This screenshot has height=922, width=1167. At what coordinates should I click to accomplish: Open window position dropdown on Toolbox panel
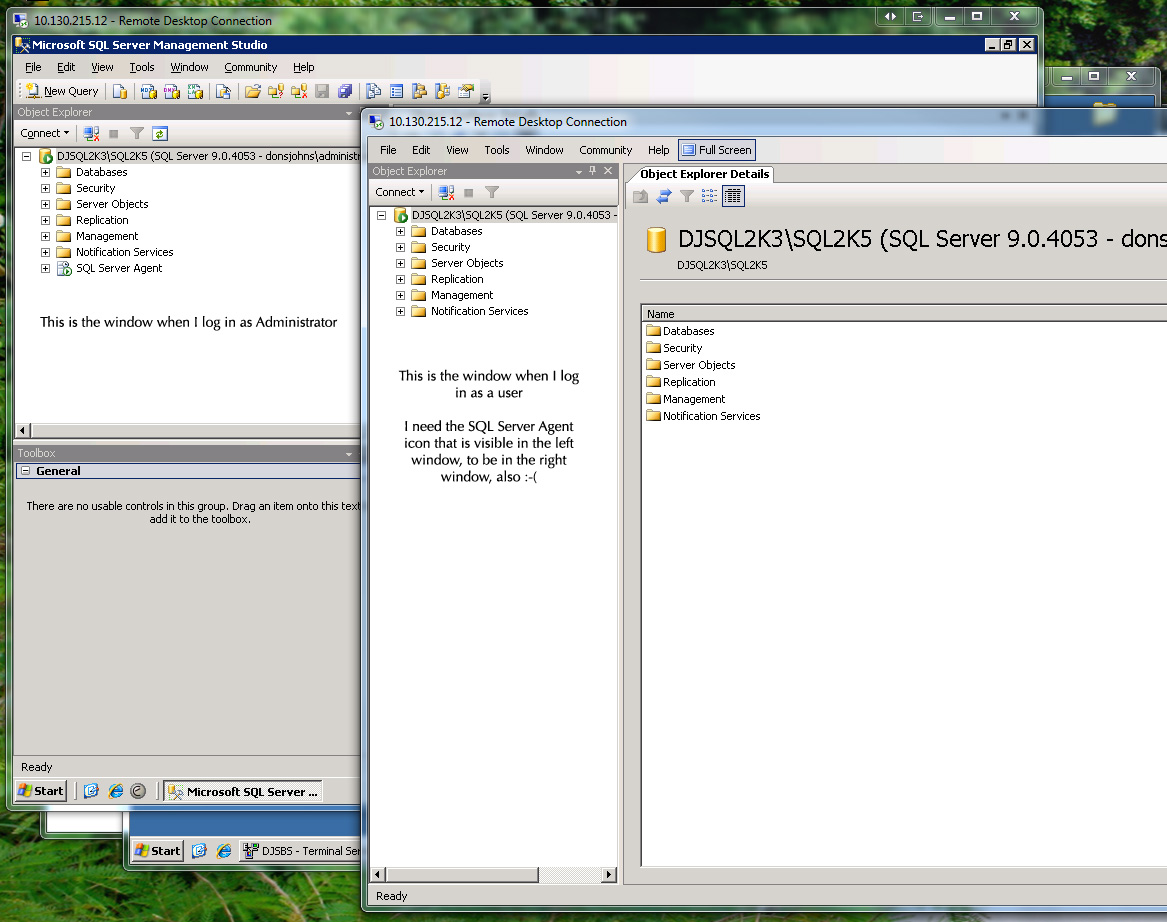tap(348, 453)
